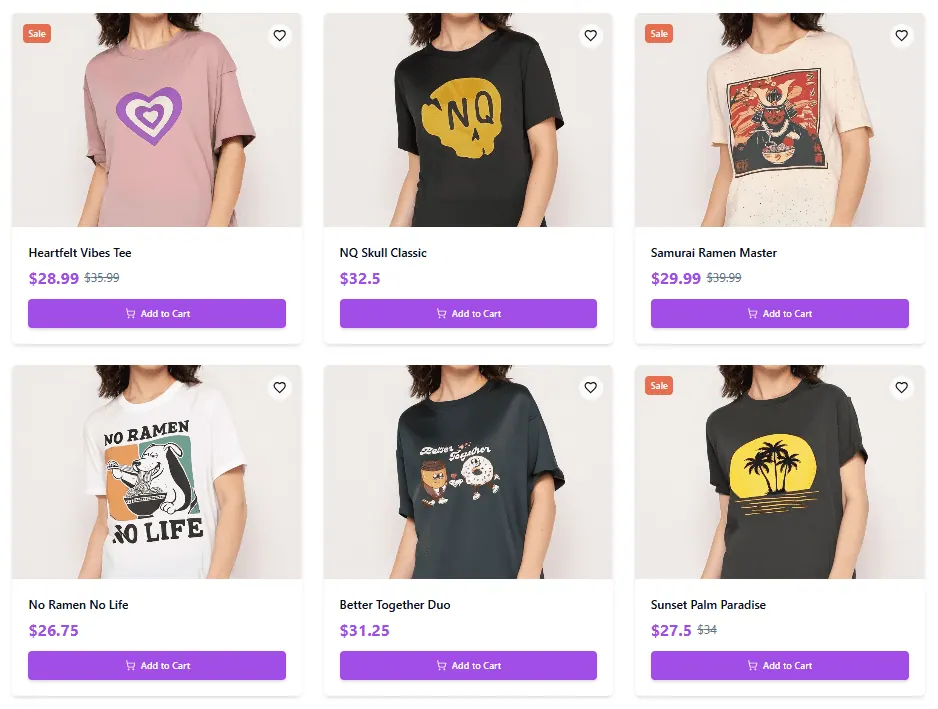This screenshot has width=938, height=709.
Task: Add Better Together Duo to cart
Action: click(468, 666)
